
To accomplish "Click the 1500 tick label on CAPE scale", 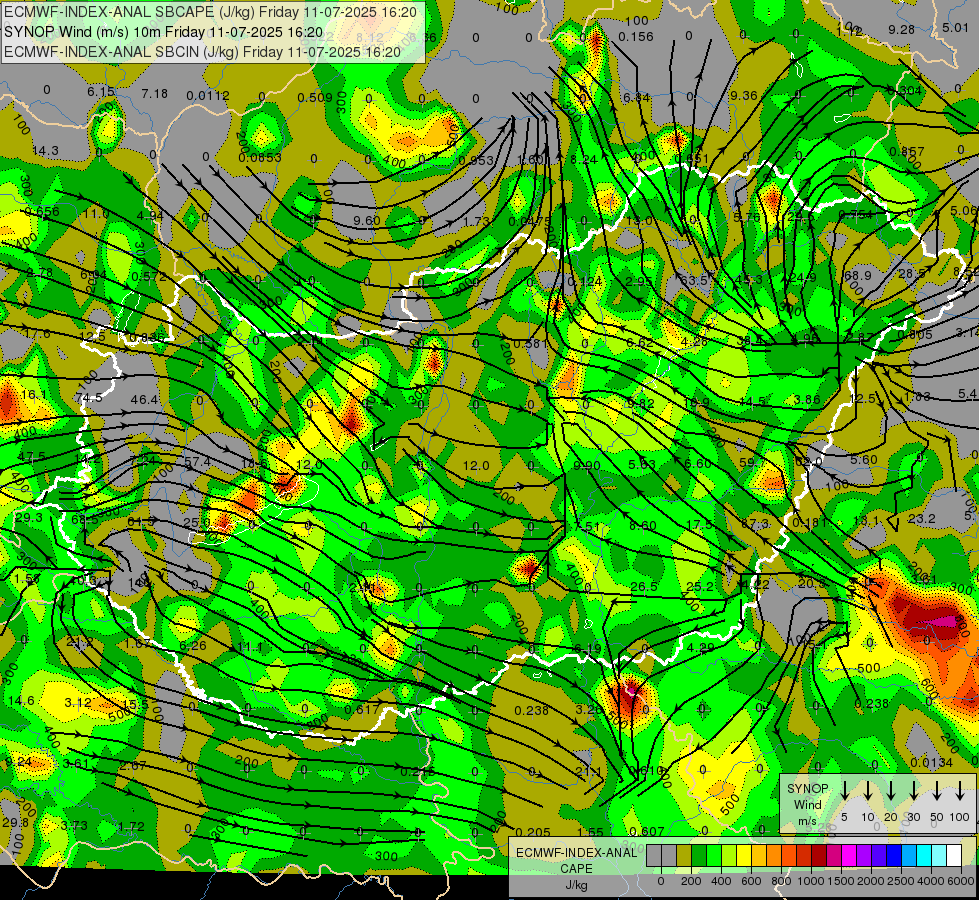I will [x=841, y=881].
